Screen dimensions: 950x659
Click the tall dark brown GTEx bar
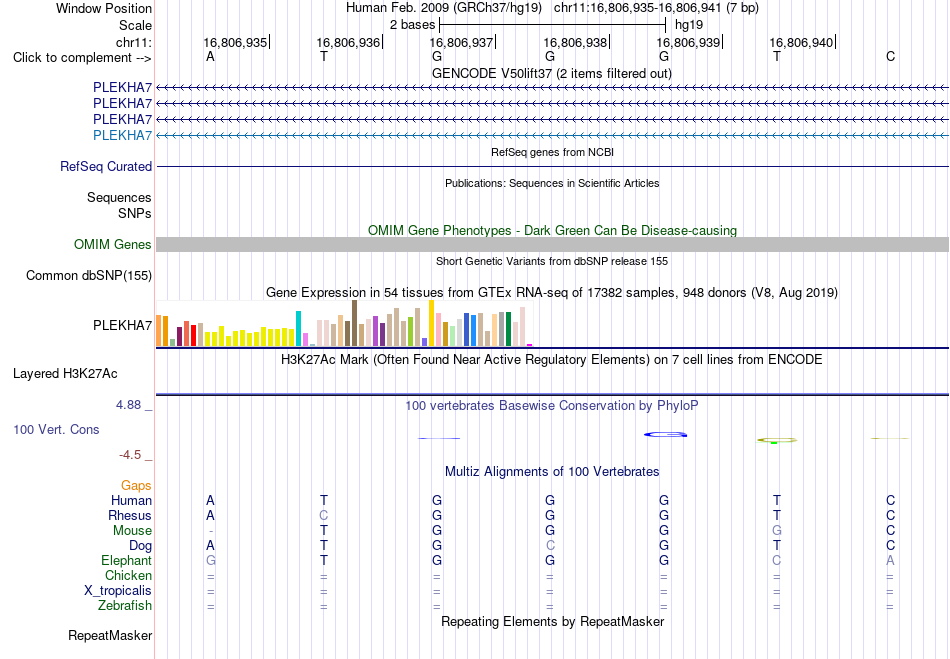[354, 323]
